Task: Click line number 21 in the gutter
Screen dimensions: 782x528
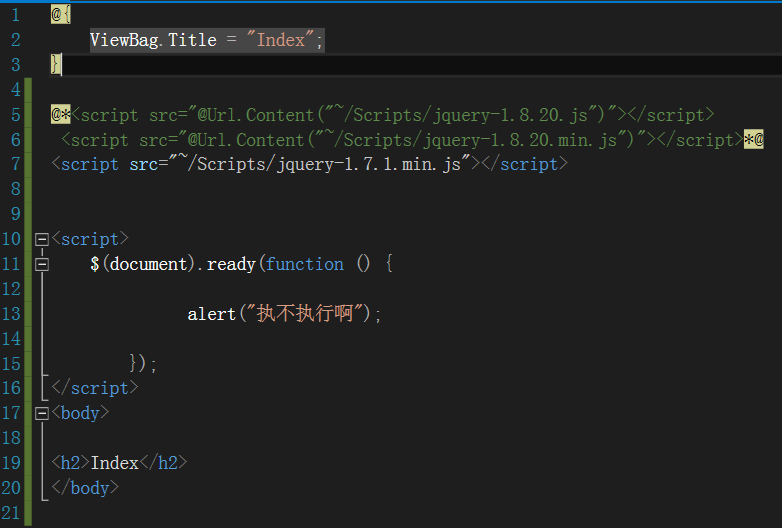Action: pyautogui.click(x=11, y=513)
